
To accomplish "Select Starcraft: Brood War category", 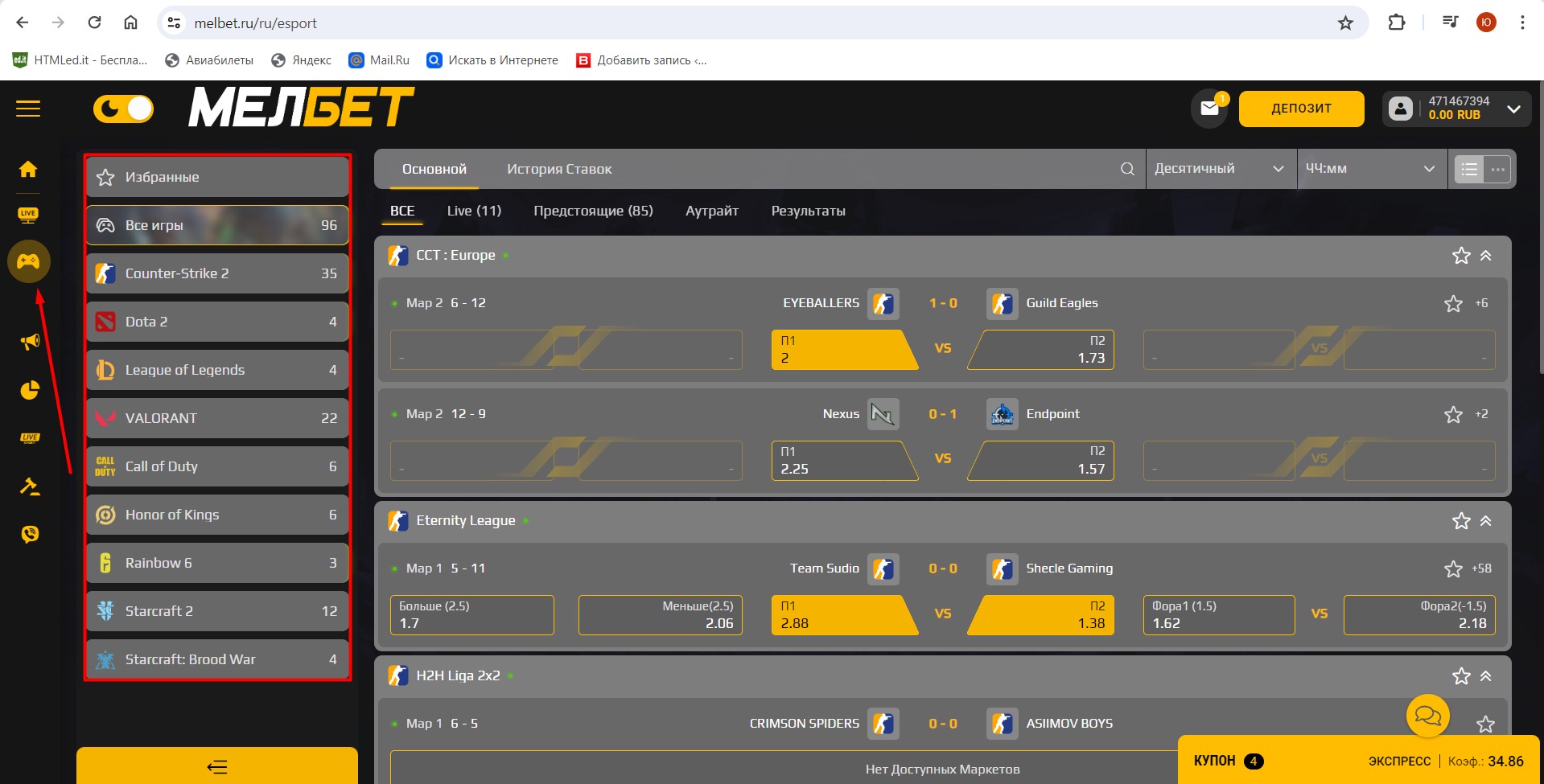I will click(x=217, y=659).
